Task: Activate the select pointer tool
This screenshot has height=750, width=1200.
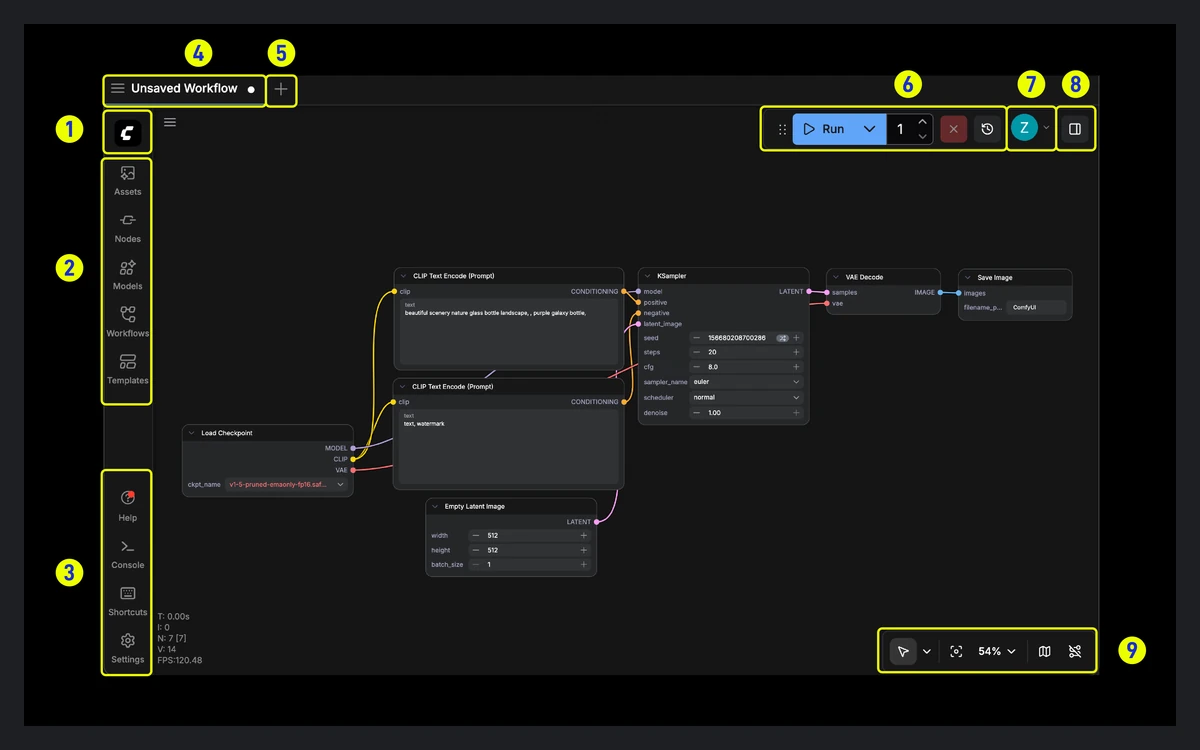Action: pos(903,651)
